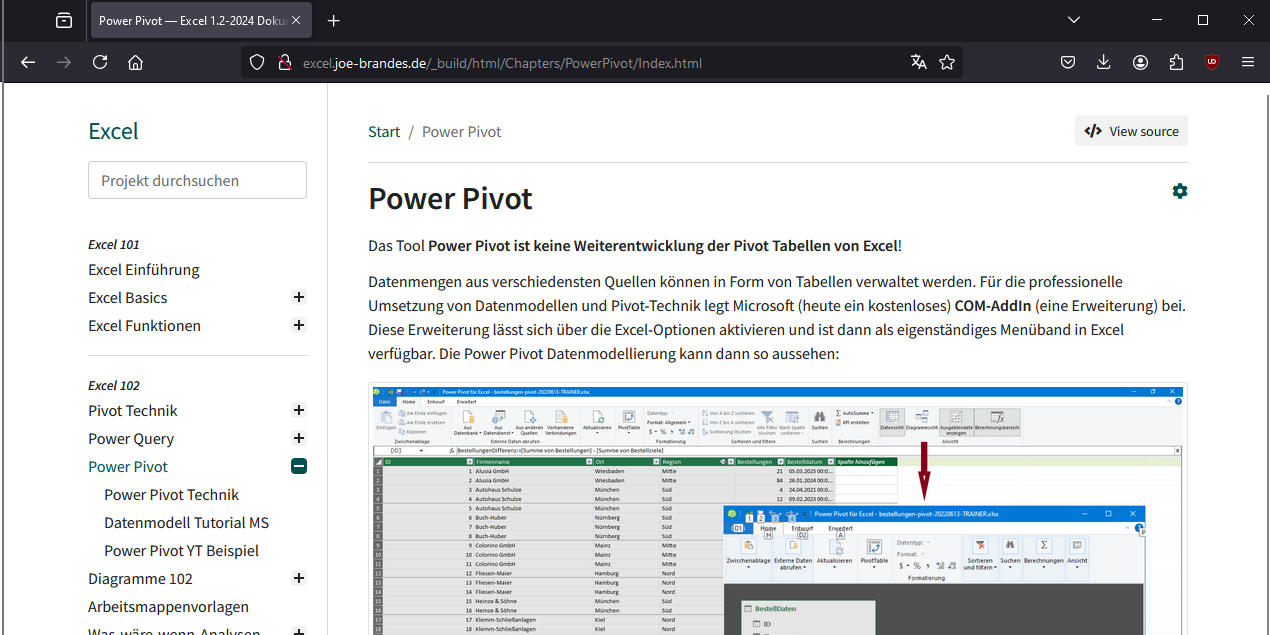
Task: Open Power Query sidebar entry
Action: [x=131, y=439]
